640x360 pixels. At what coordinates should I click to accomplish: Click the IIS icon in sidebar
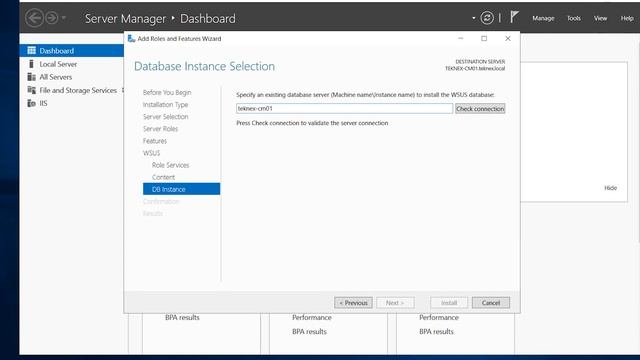click(31, 103)
